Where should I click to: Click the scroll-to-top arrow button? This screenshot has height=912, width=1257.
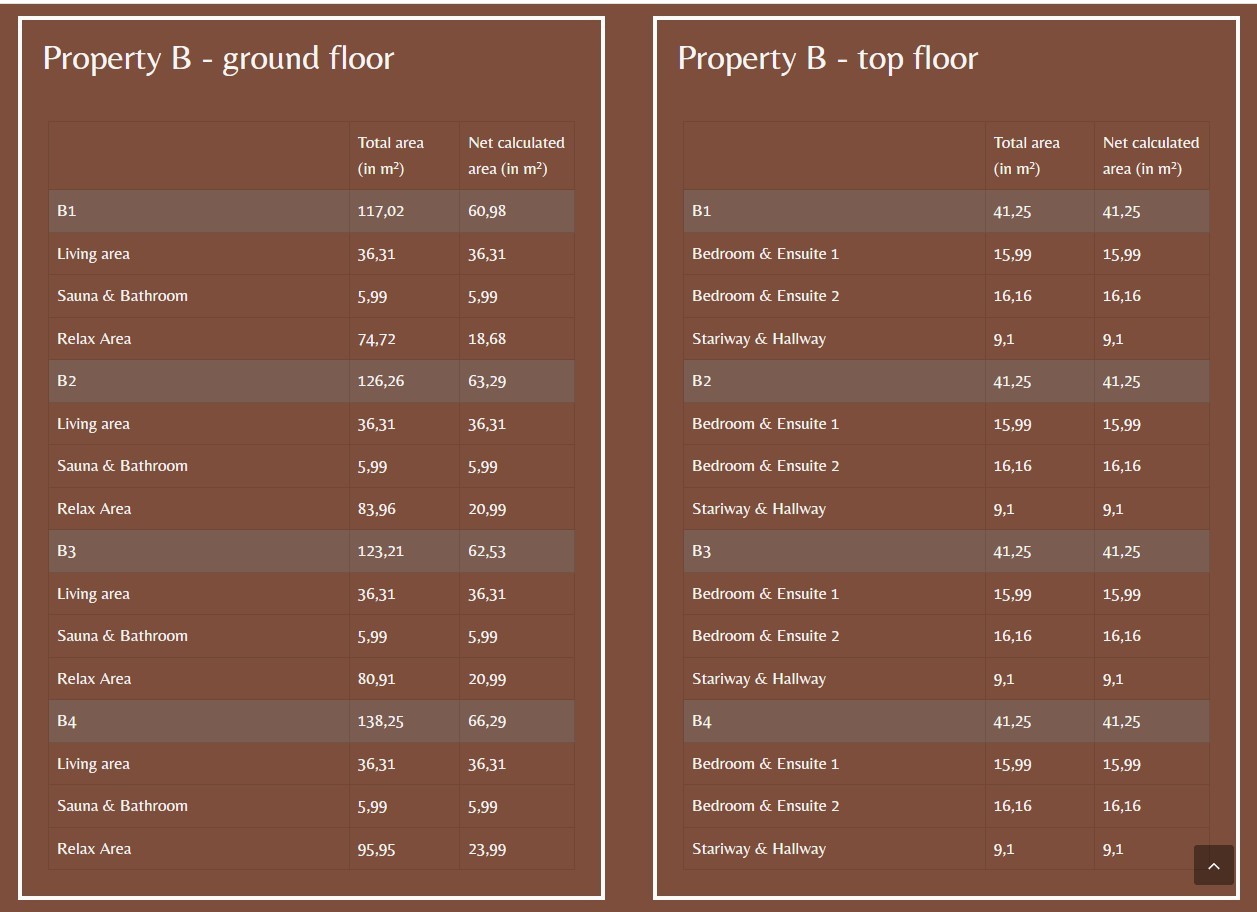(x=1213, y=866)
